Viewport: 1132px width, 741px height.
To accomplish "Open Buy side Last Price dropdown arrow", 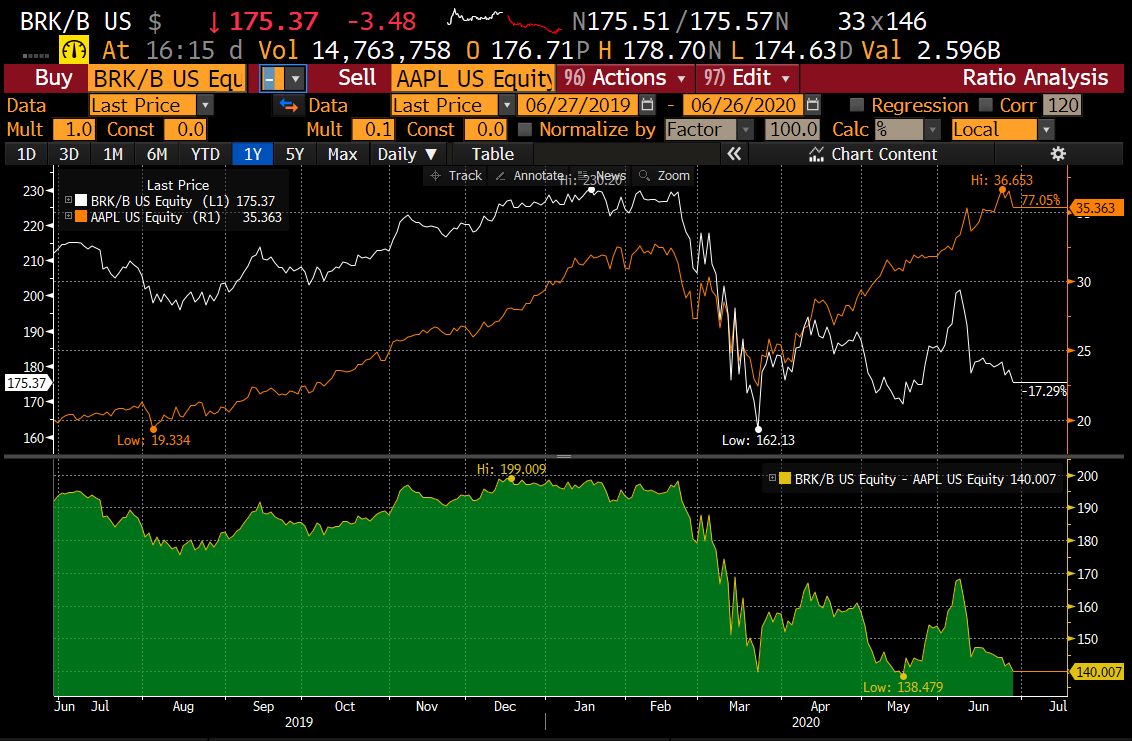I will tap(205, 105).
